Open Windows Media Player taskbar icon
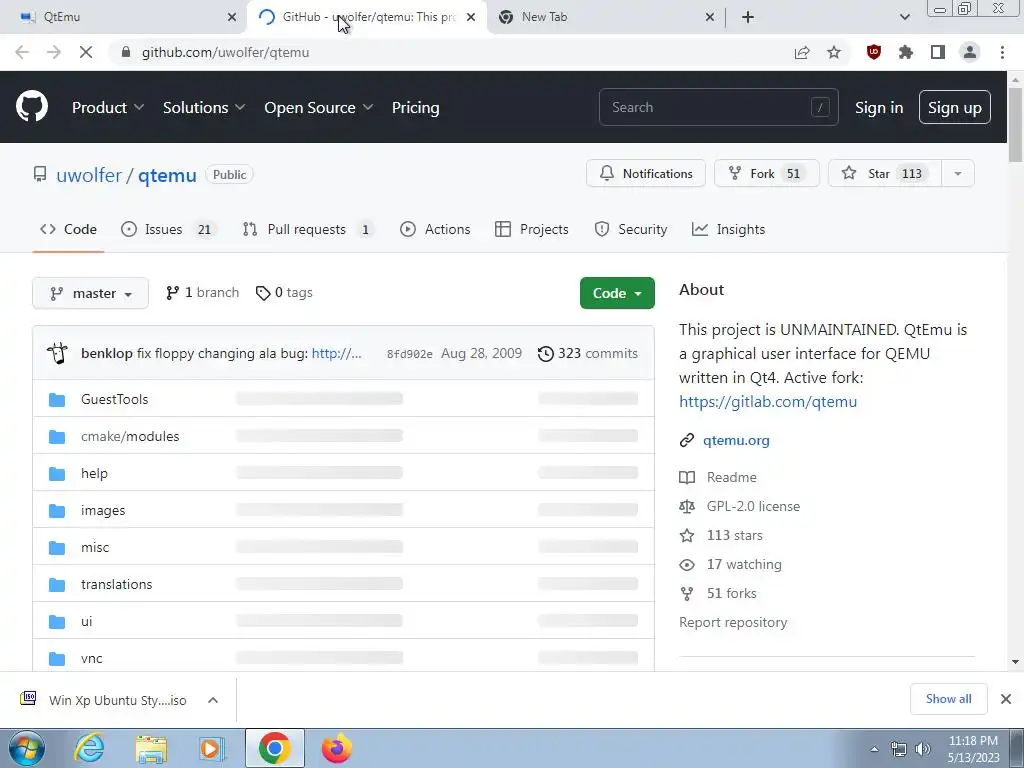 (x=212, y=748)
